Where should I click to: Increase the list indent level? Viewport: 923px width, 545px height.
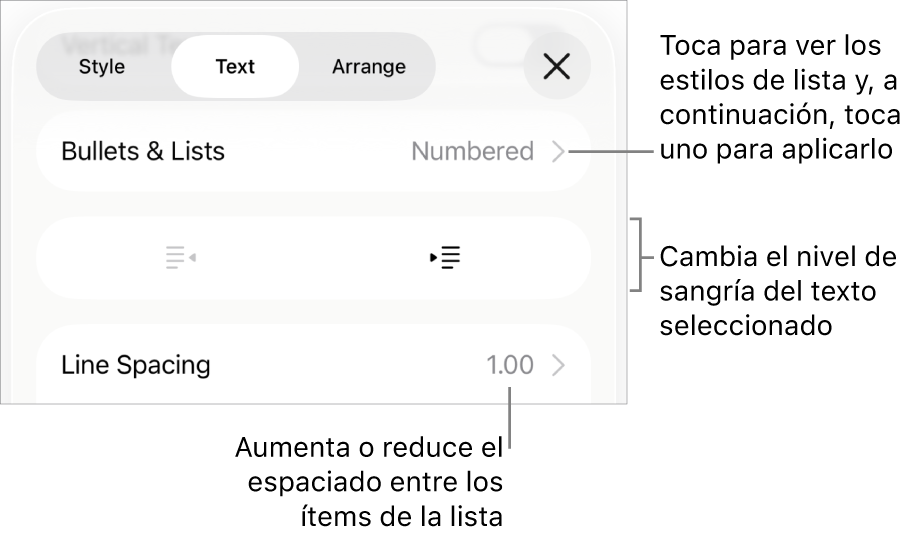click(x=445, y=258)
